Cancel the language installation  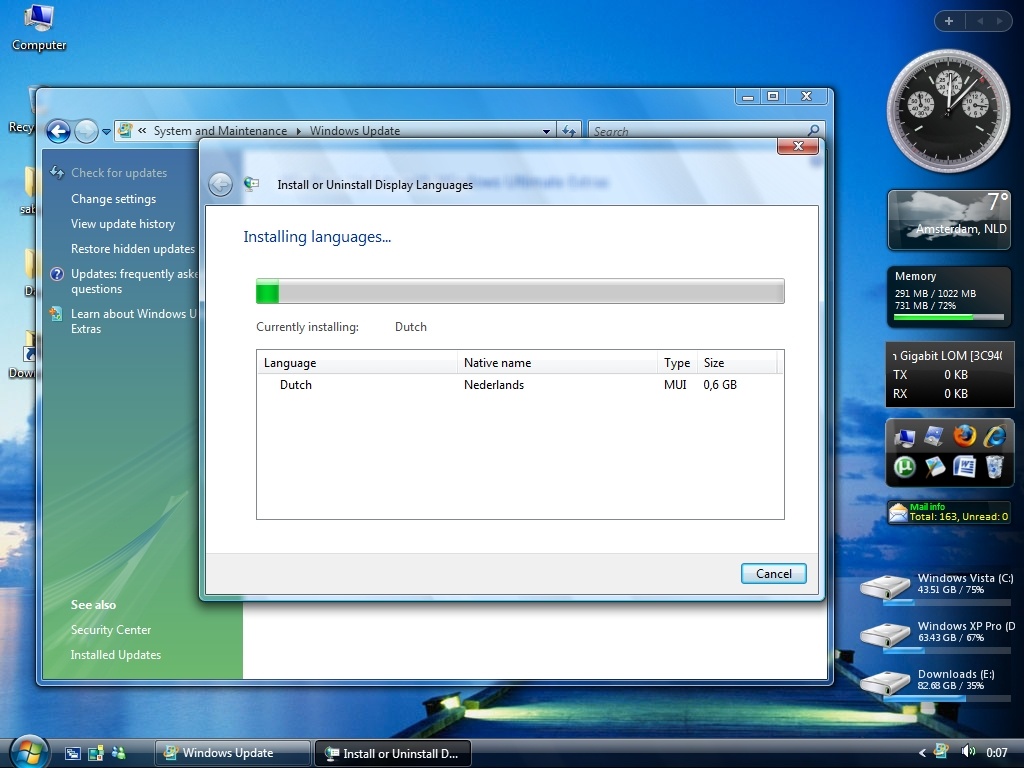tap(773, 573)
